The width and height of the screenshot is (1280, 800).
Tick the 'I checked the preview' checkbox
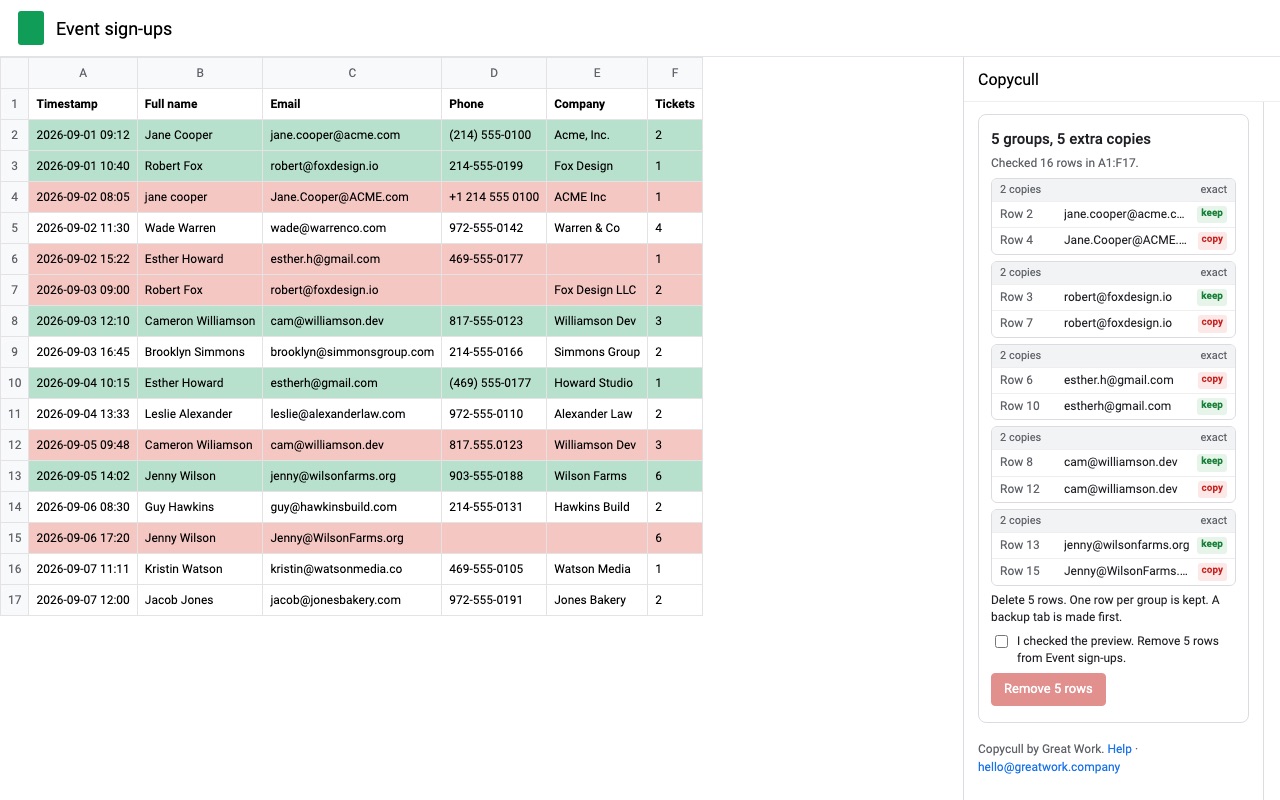(x=1001, y=642)
